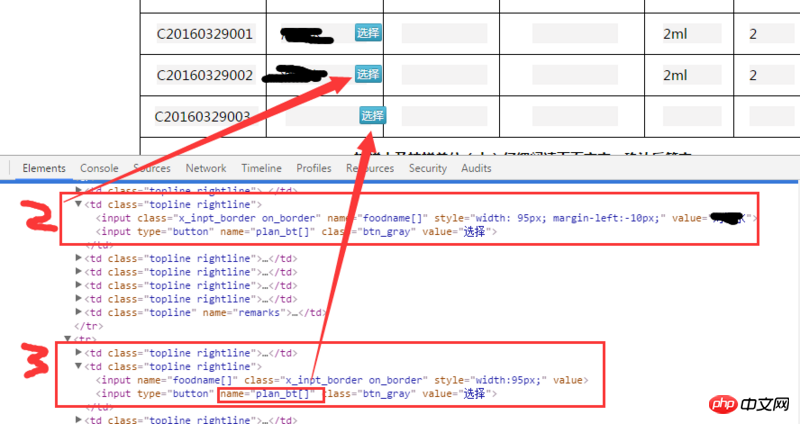Expand the td with name="remarks"

[79, 312]
